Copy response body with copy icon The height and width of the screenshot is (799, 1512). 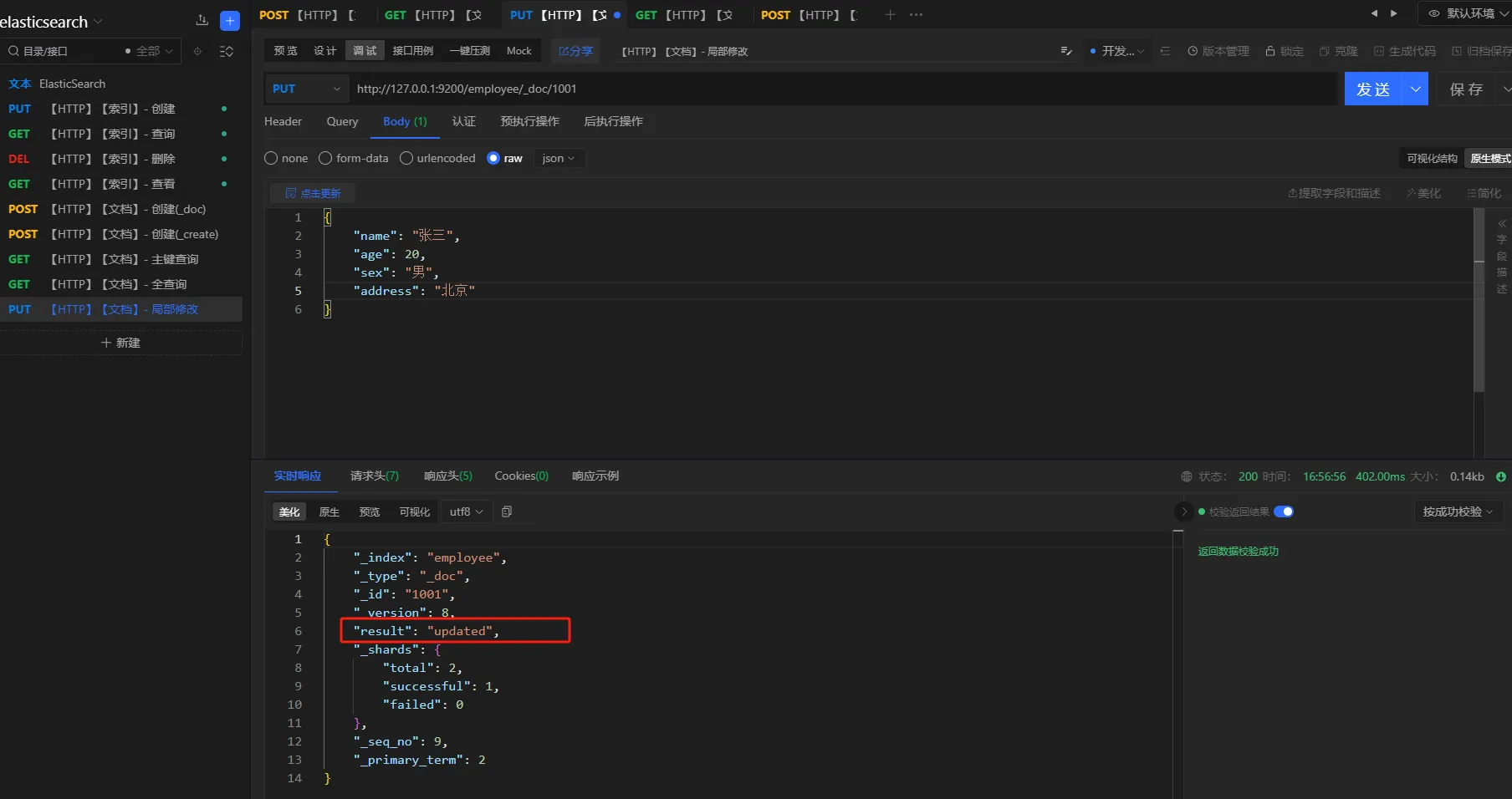pyautogui.click(x=507, y=511)
